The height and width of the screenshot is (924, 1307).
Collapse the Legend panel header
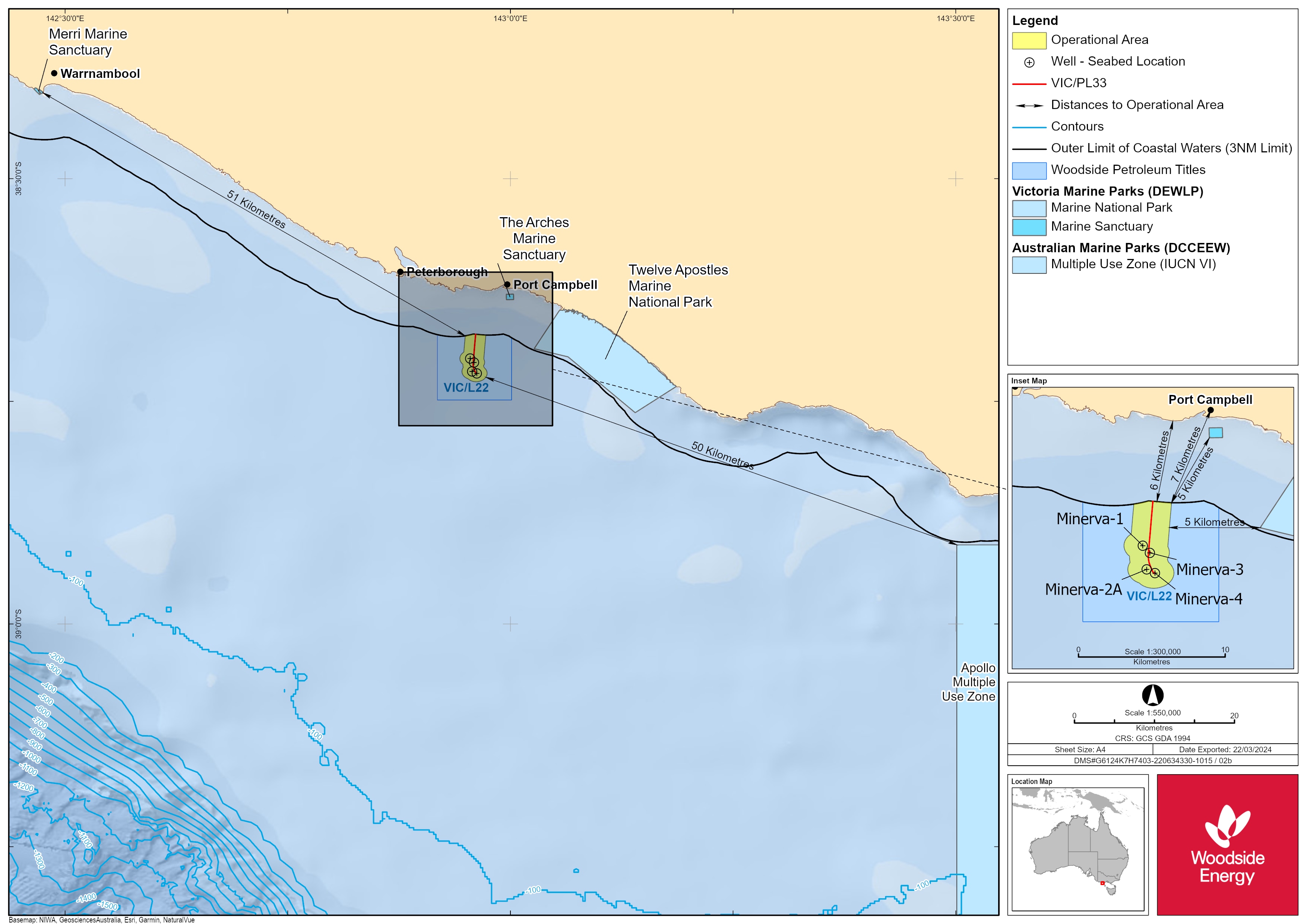1035,20
